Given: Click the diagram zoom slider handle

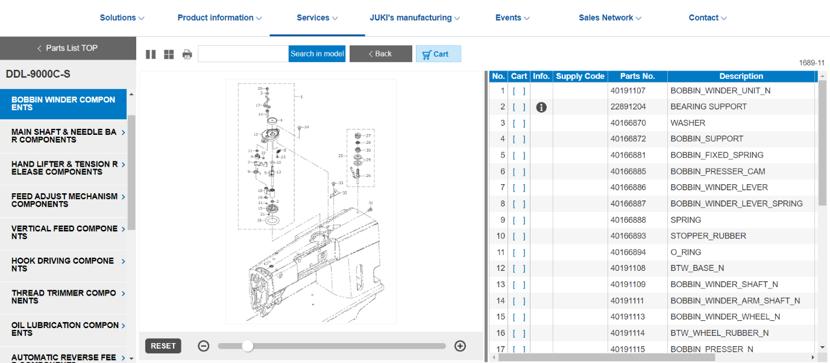Looking at the screenshot, I should (x=247, y=346).
